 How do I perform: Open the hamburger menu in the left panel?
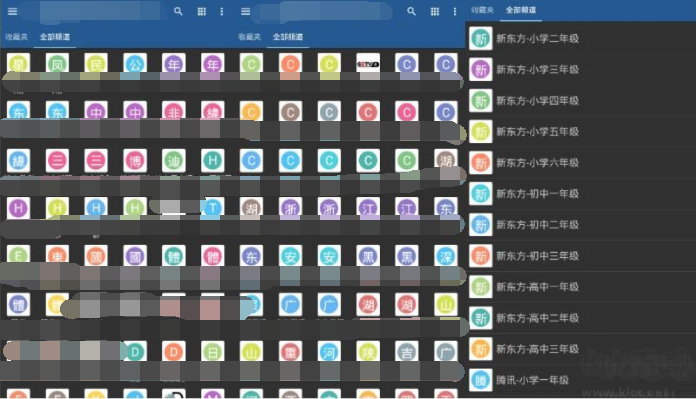pyautogui.click(x=12, y=12)
